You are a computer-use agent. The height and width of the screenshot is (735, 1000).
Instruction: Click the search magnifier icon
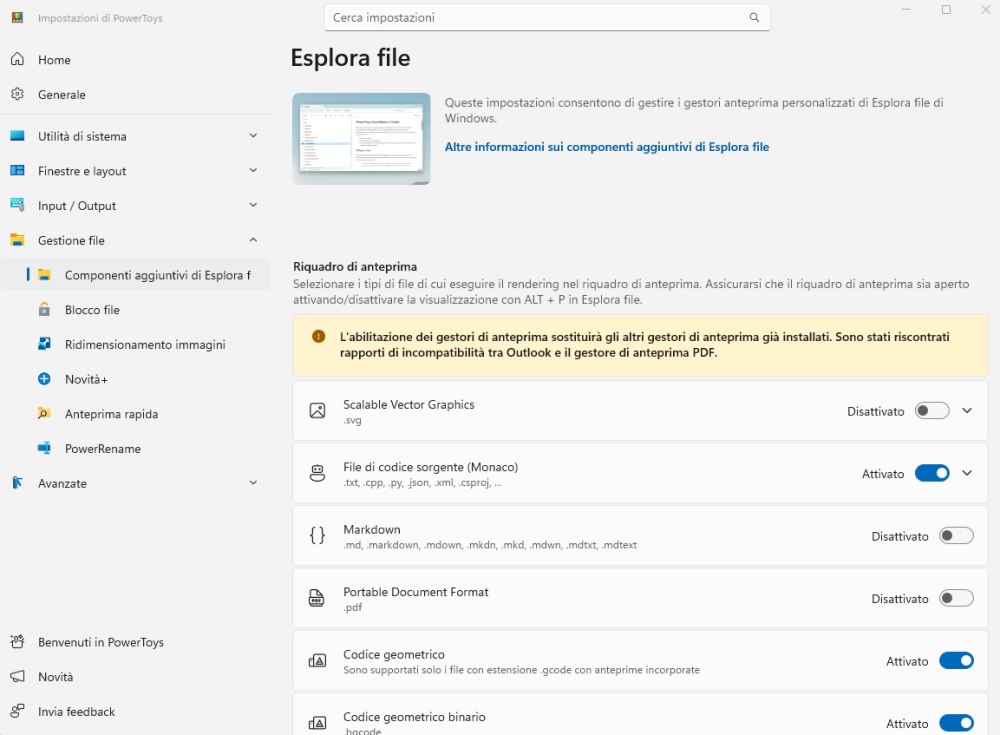point(754,17)
